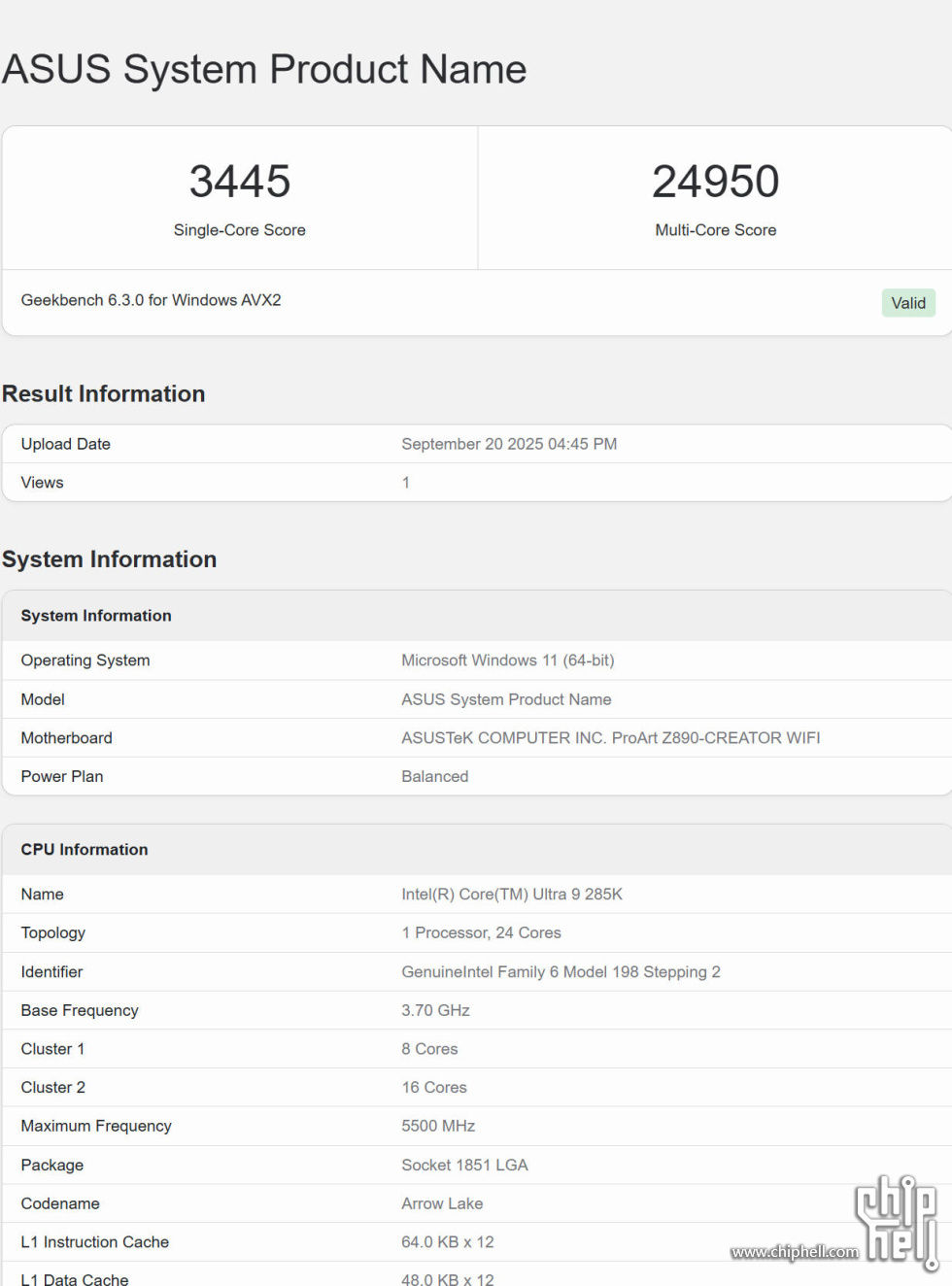Click the 1 Processor, 24 Cores topology value

[x=481, y=933]
